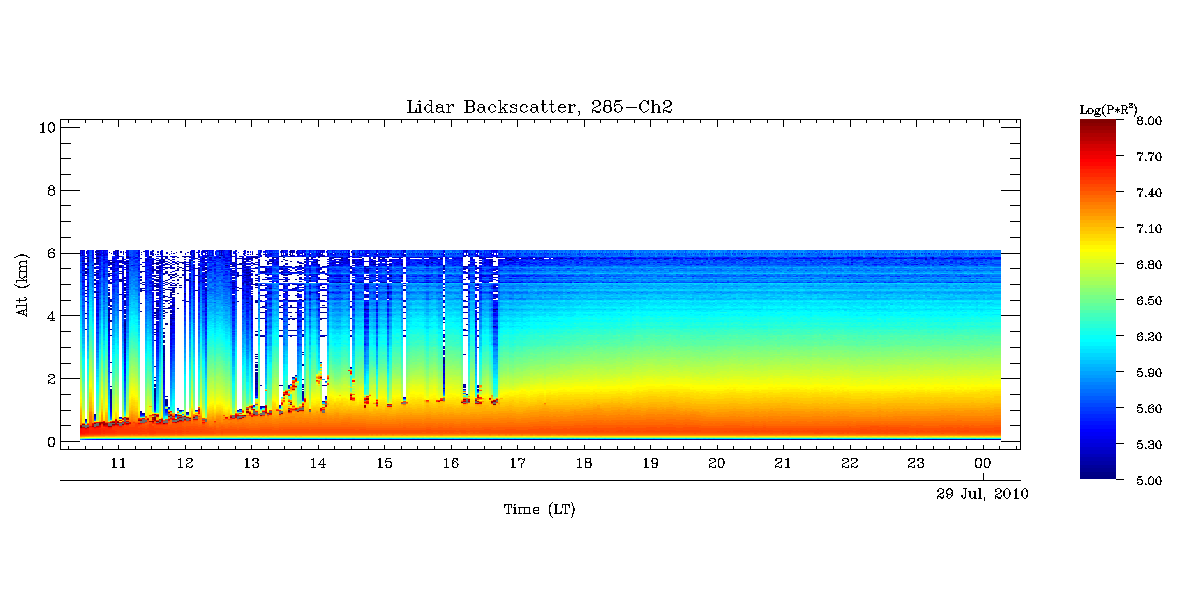Screen dimensions: 1200x600
Task: Click the time tick label 14
Action: (318, 463)
